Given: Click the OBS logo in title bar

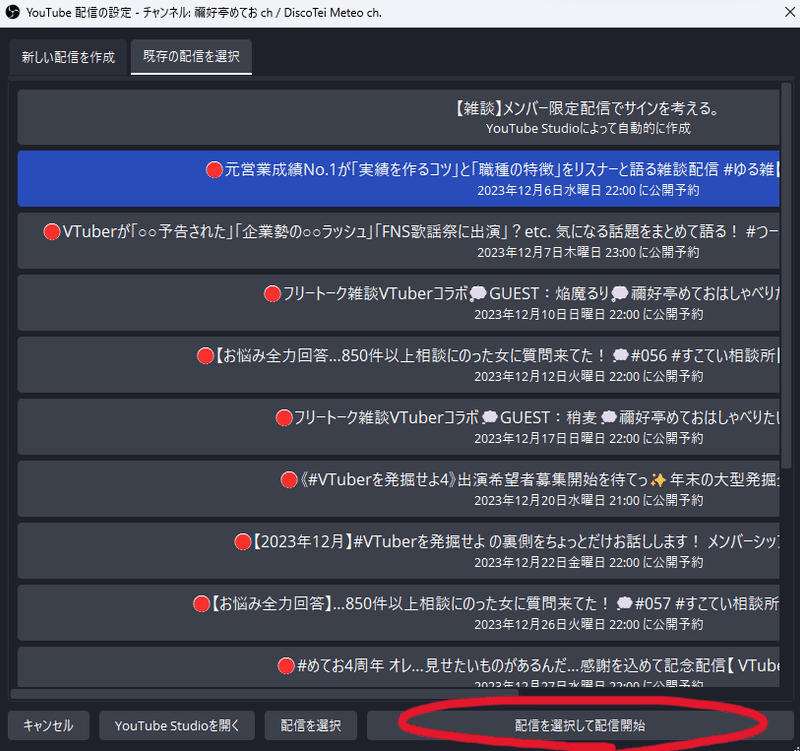Looking at the screenshot, I should [12, 12].
